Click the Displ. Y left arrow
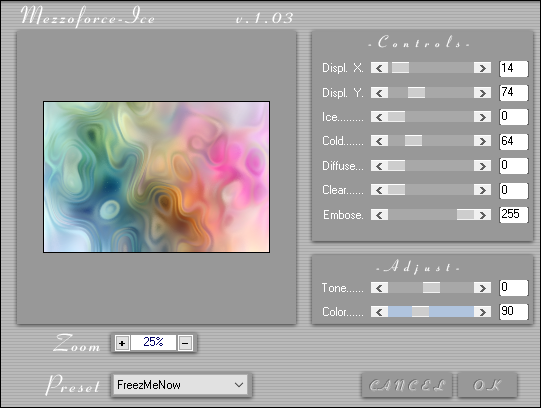This screenshot has width=541, height=408. pyautogui.click(x=380, y=93)
